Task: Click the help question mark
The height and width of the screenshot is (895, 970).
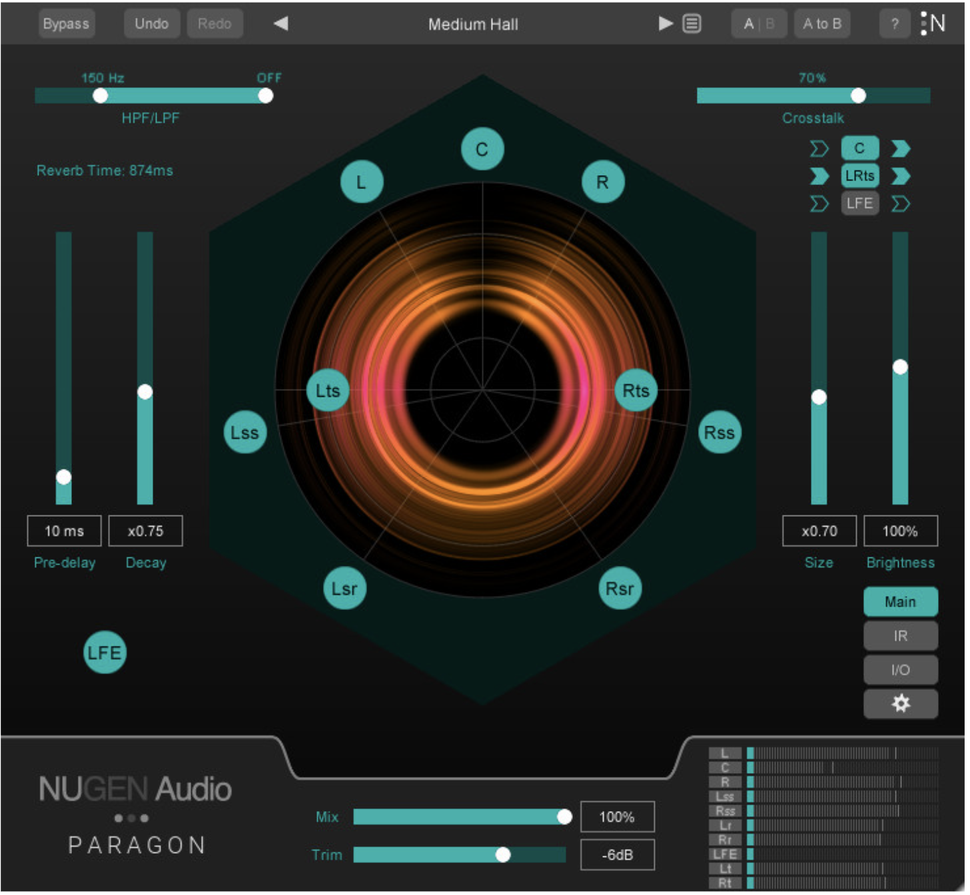Action: pyautogui.click(x=894, y=23)
